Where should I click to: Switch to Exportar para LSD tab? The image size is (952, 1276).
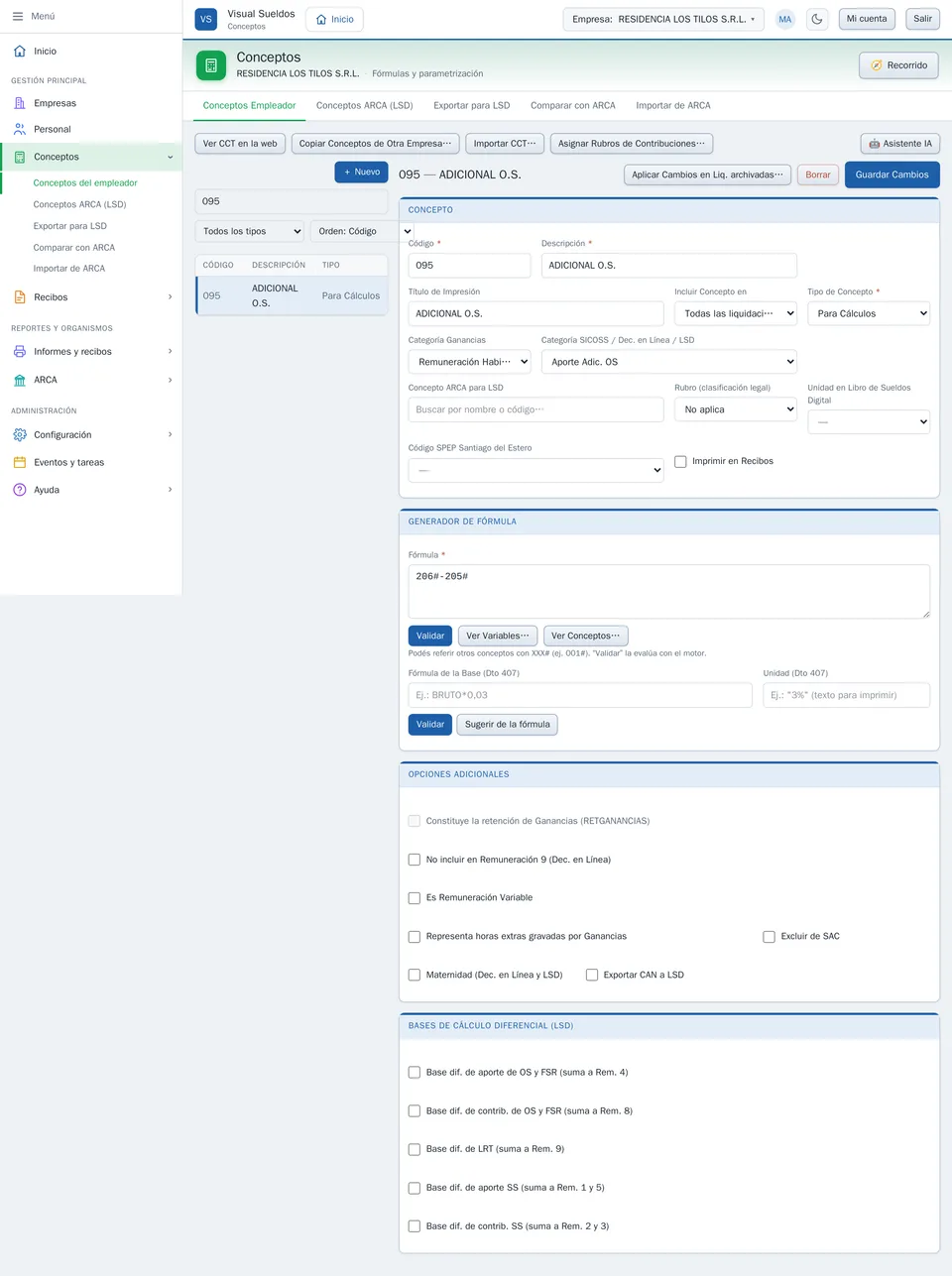click(x=472, y=105)
